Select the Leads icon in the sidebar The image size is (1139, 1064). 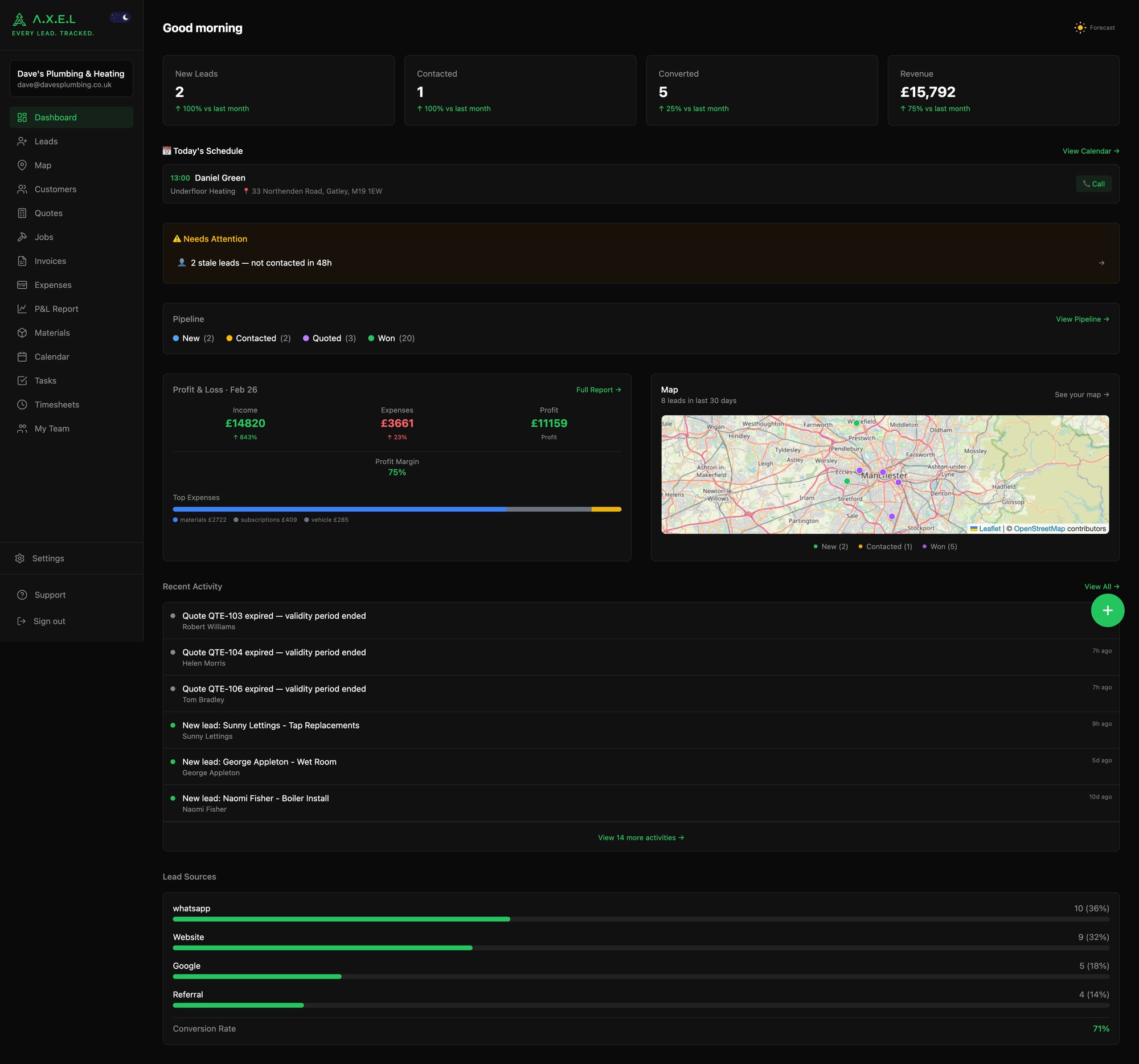(22, 141)
